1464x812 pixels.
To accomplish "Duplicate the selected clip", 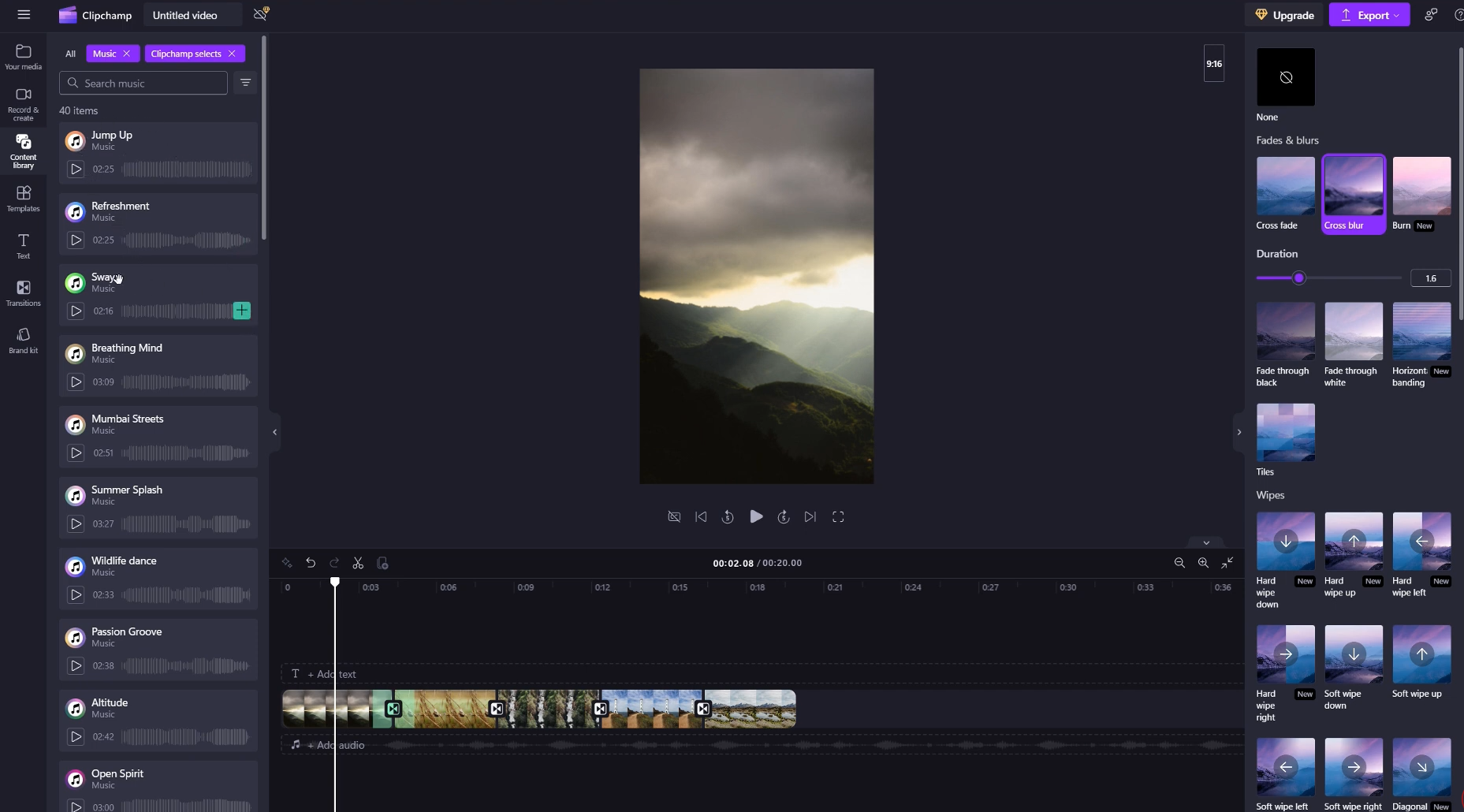I will pyautogui.click(x=382, y=563).
